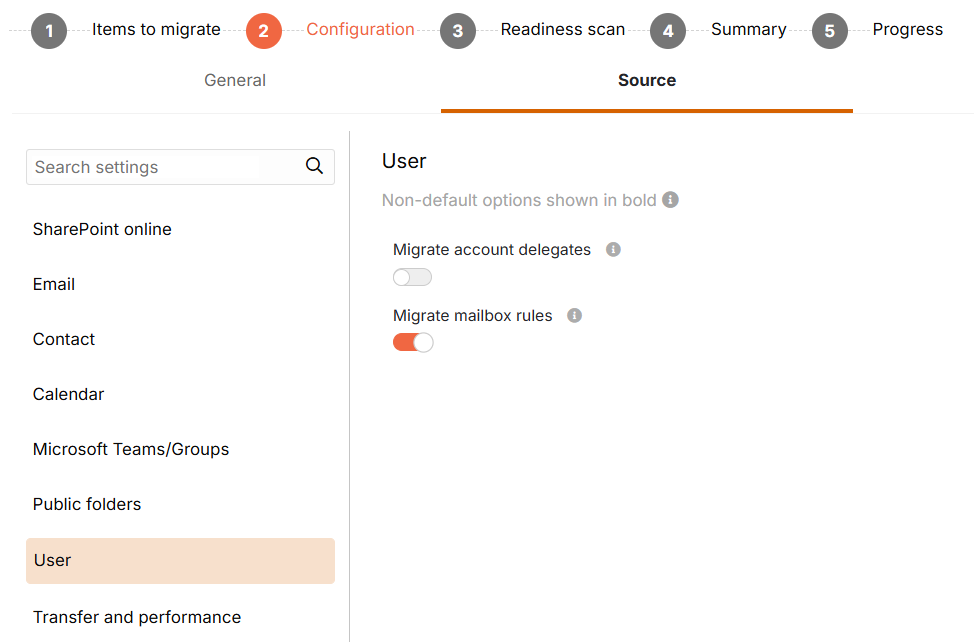This screenshot has width=974, height=642.
Task: Click in the Search settings field
Action: click(180, 167)
